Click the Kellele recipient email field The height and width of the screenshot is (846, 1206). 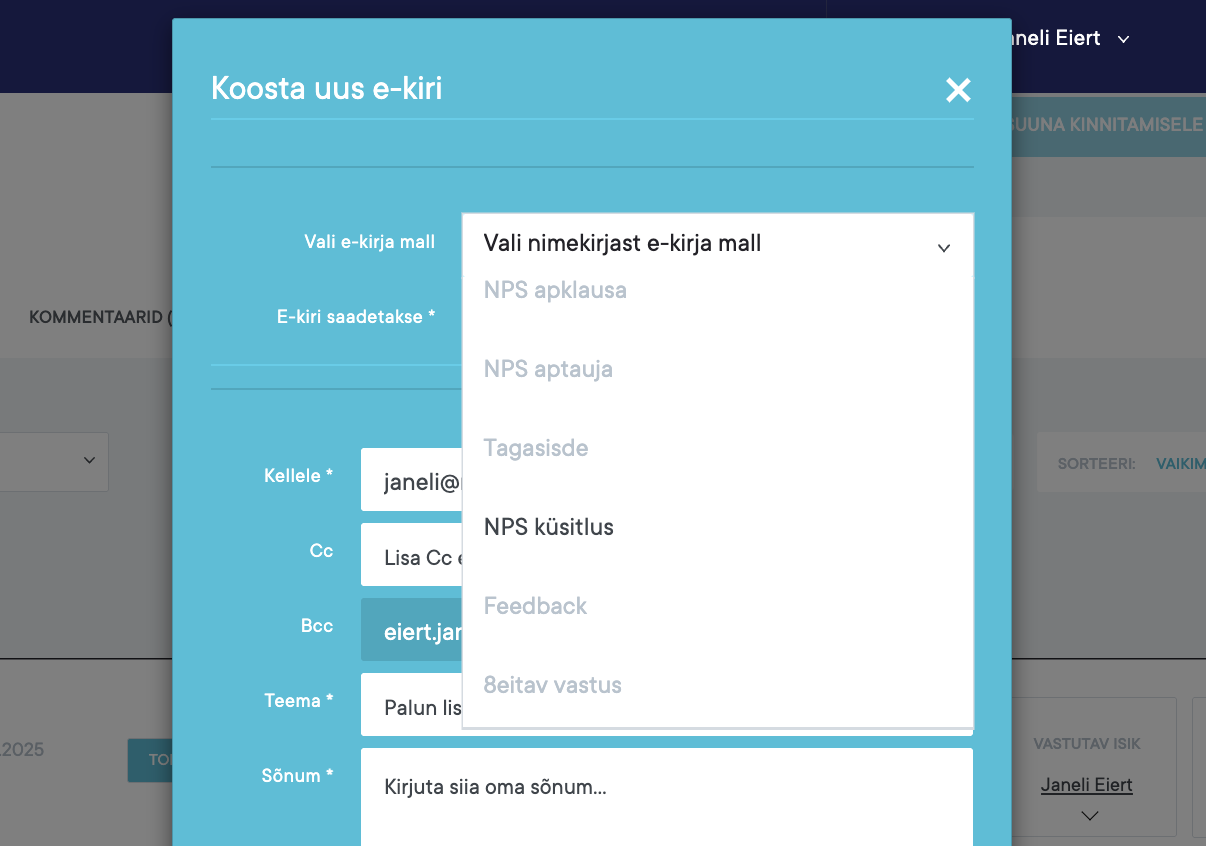point(411,481)
